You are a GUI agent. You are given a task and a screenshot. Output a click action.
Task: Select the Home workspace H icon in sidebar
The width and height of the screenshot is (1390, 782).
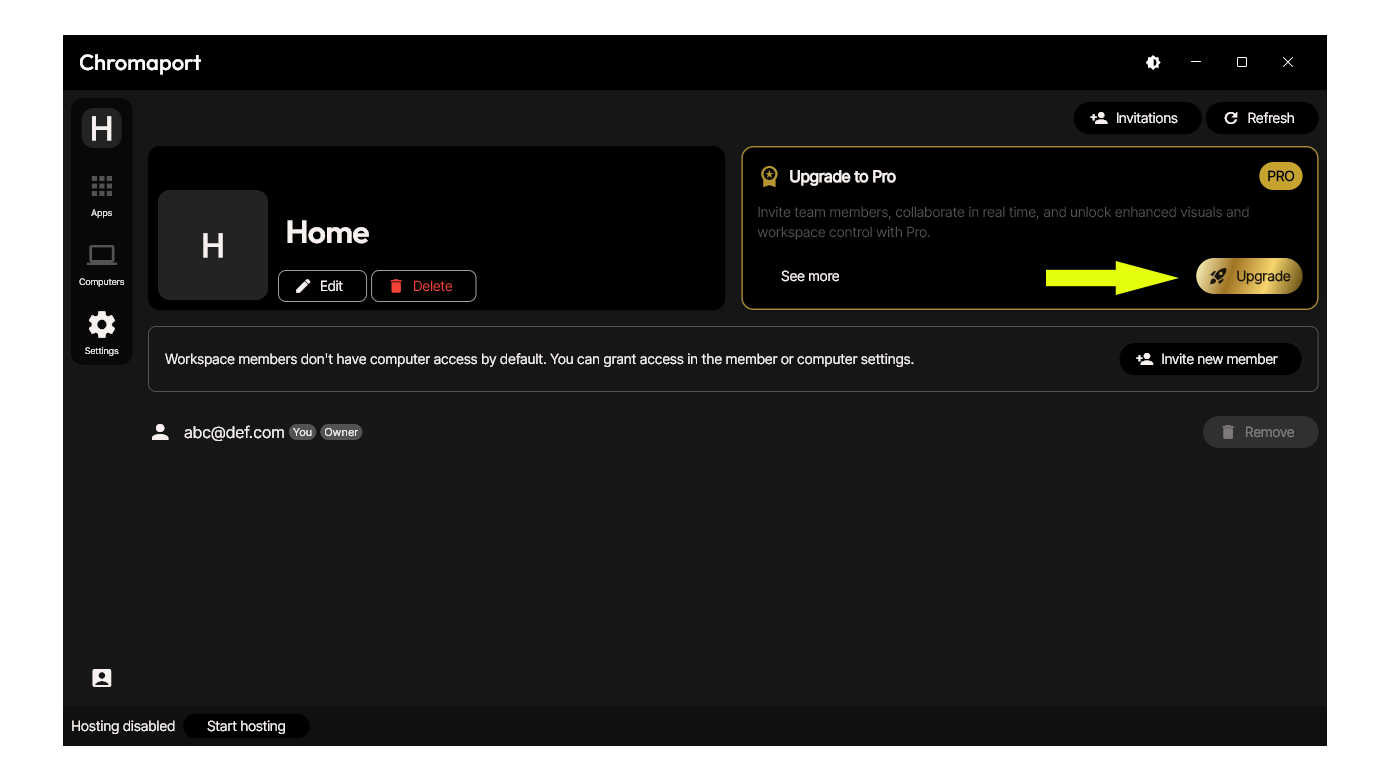(101, 128)
